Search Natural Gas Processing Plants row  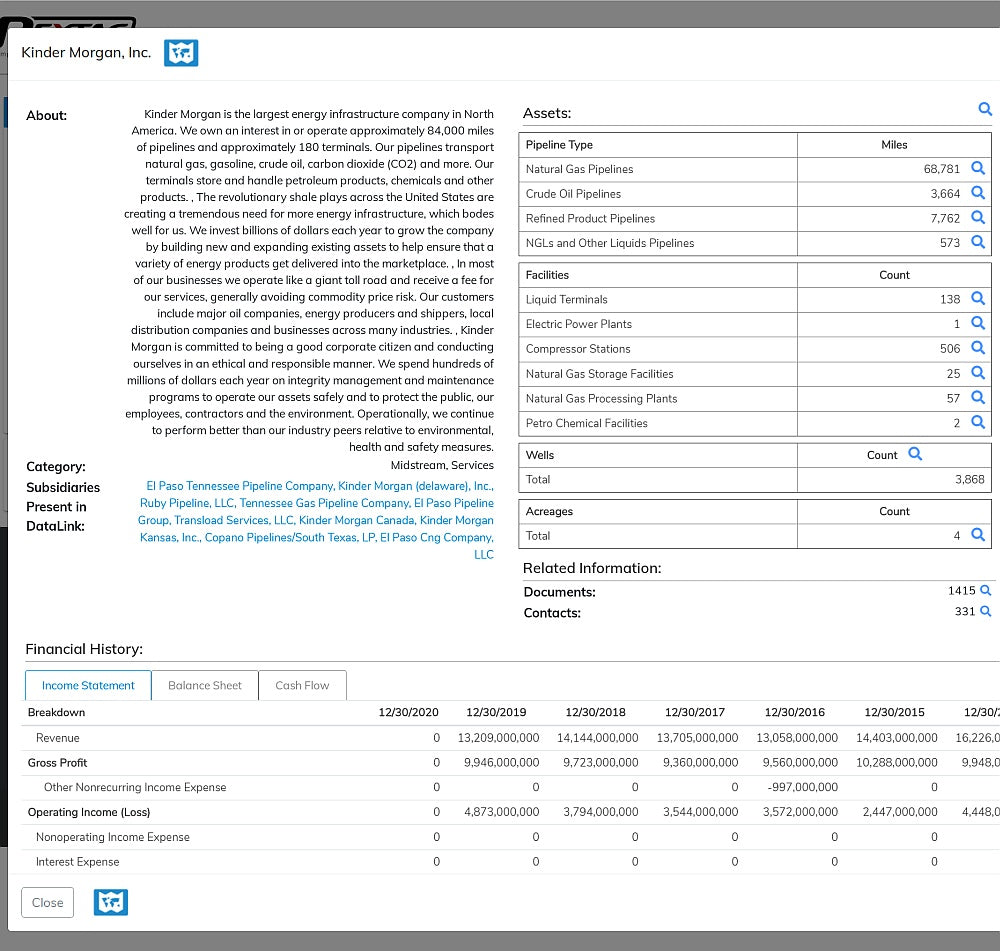(x=978, y=398)
